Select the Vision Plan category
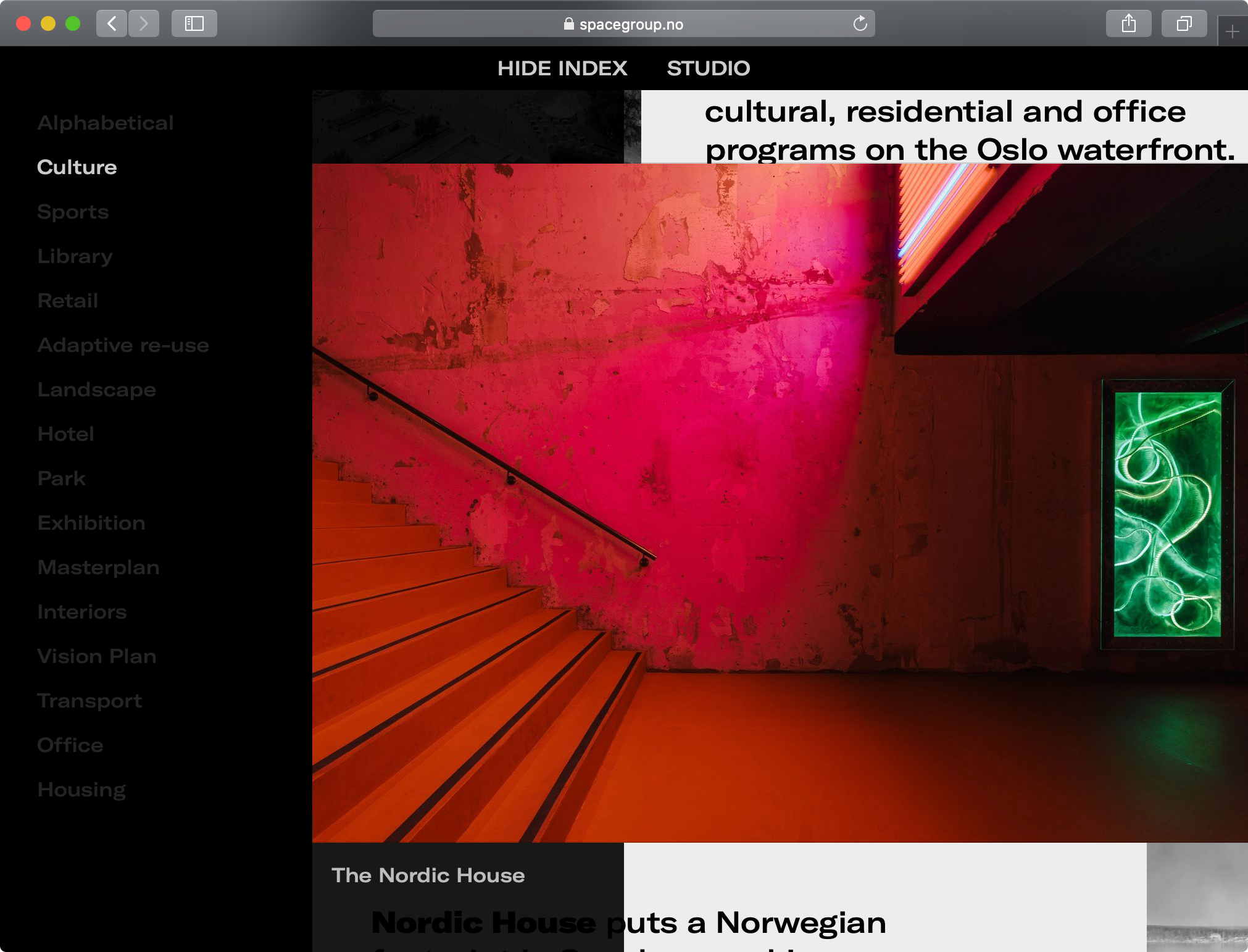Viewport: 1248px width, 952px height. point(97,656)
